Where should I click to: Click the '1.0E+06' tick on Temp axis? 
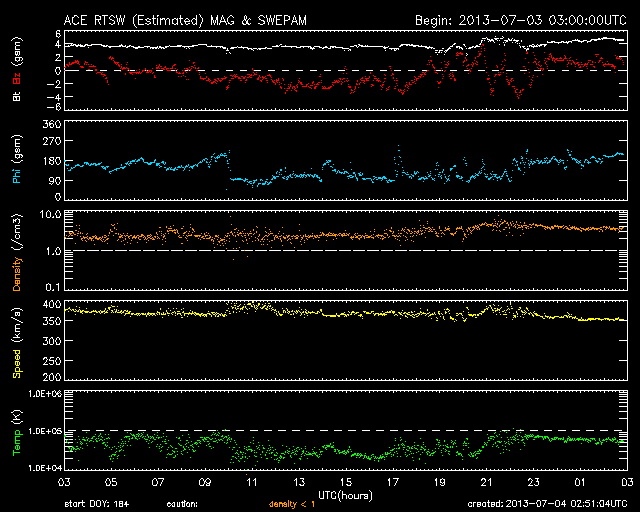pos(45,394)
